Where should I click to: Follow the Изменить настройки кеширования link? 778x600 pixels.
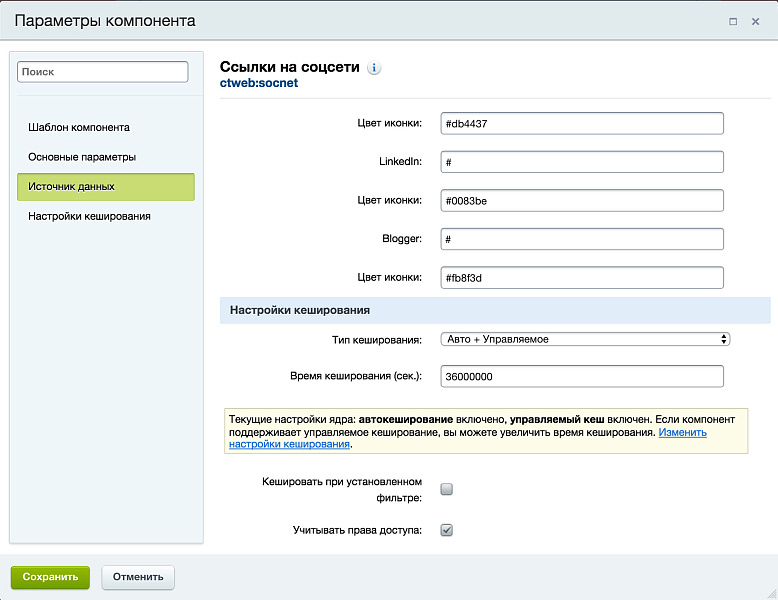(x=682, y=432)
